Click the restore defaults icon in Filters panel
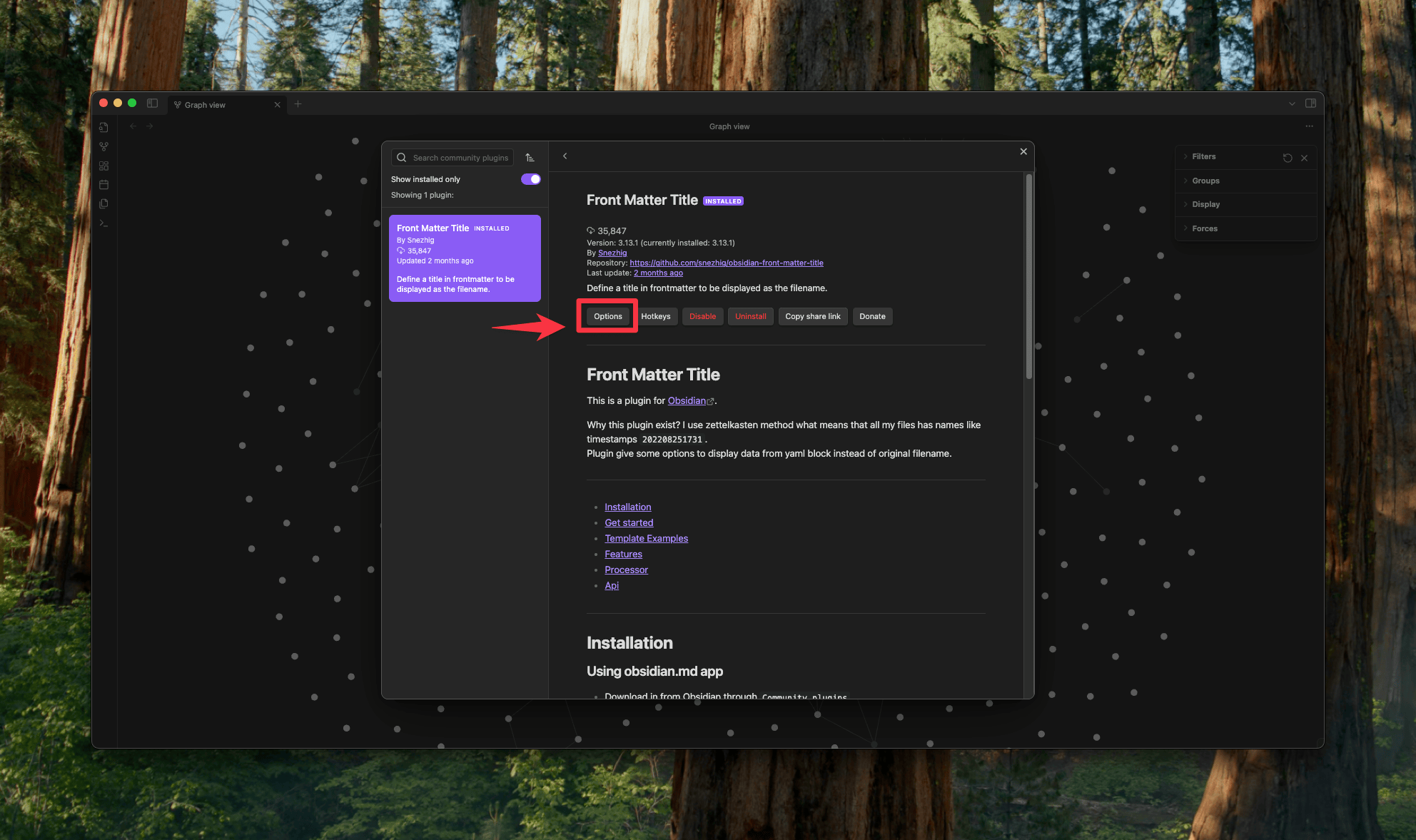 1288,157
